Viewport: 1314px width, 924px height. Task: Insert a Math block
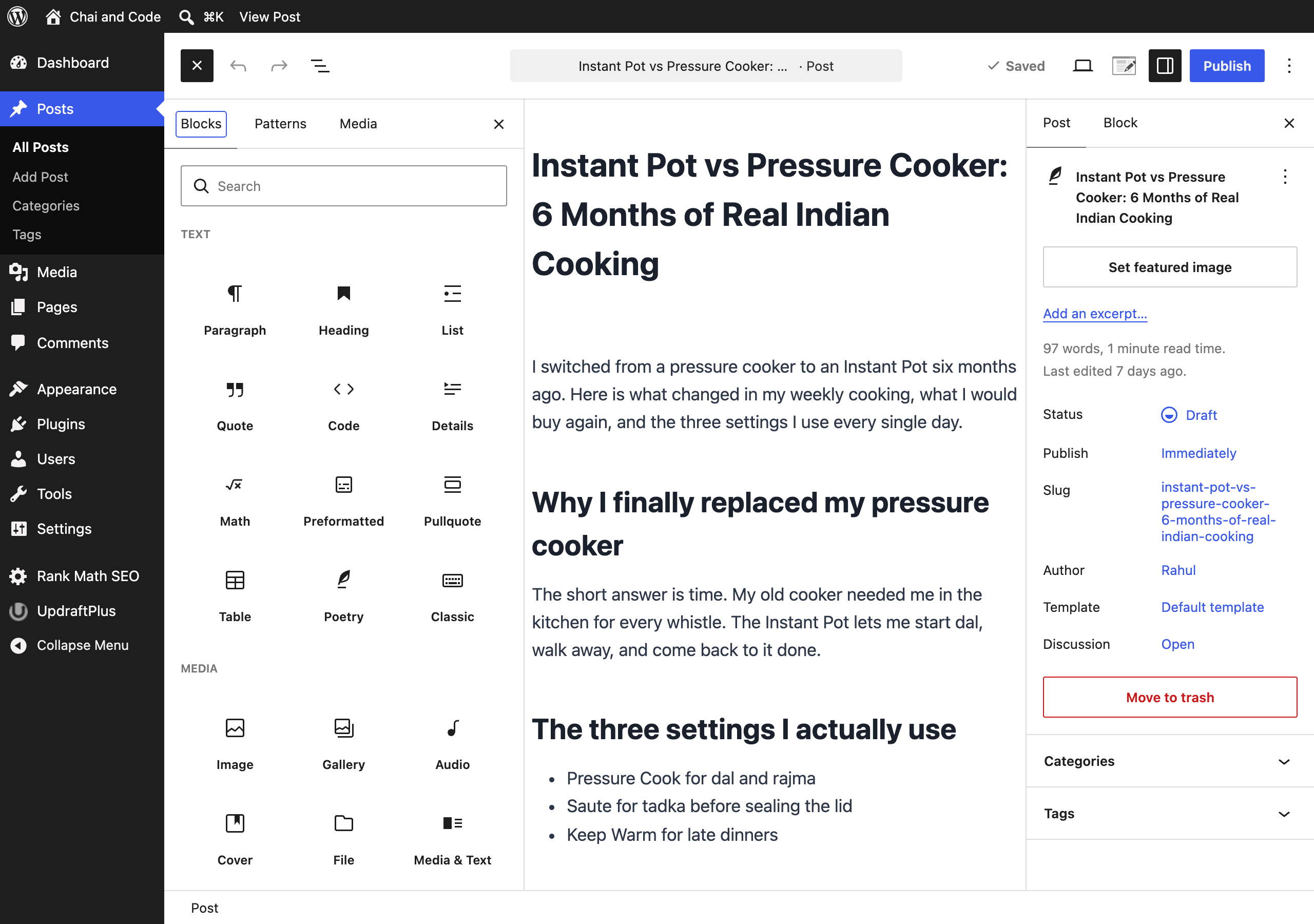pyautogui.click(x=235, y=500)
